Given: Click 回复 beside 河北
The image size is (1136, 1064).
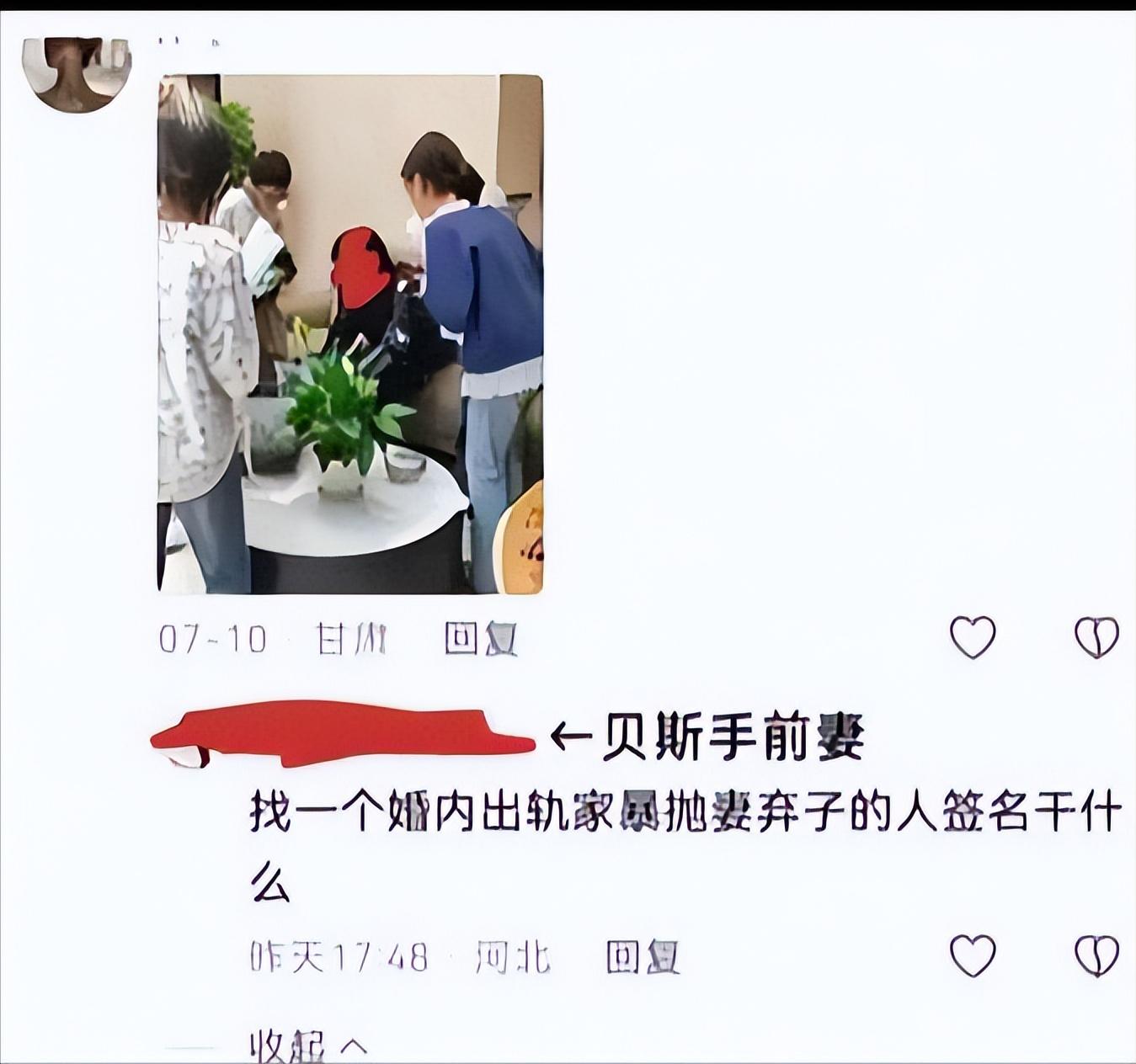Looking at the screenshot, I should click(x=643, y=957).
